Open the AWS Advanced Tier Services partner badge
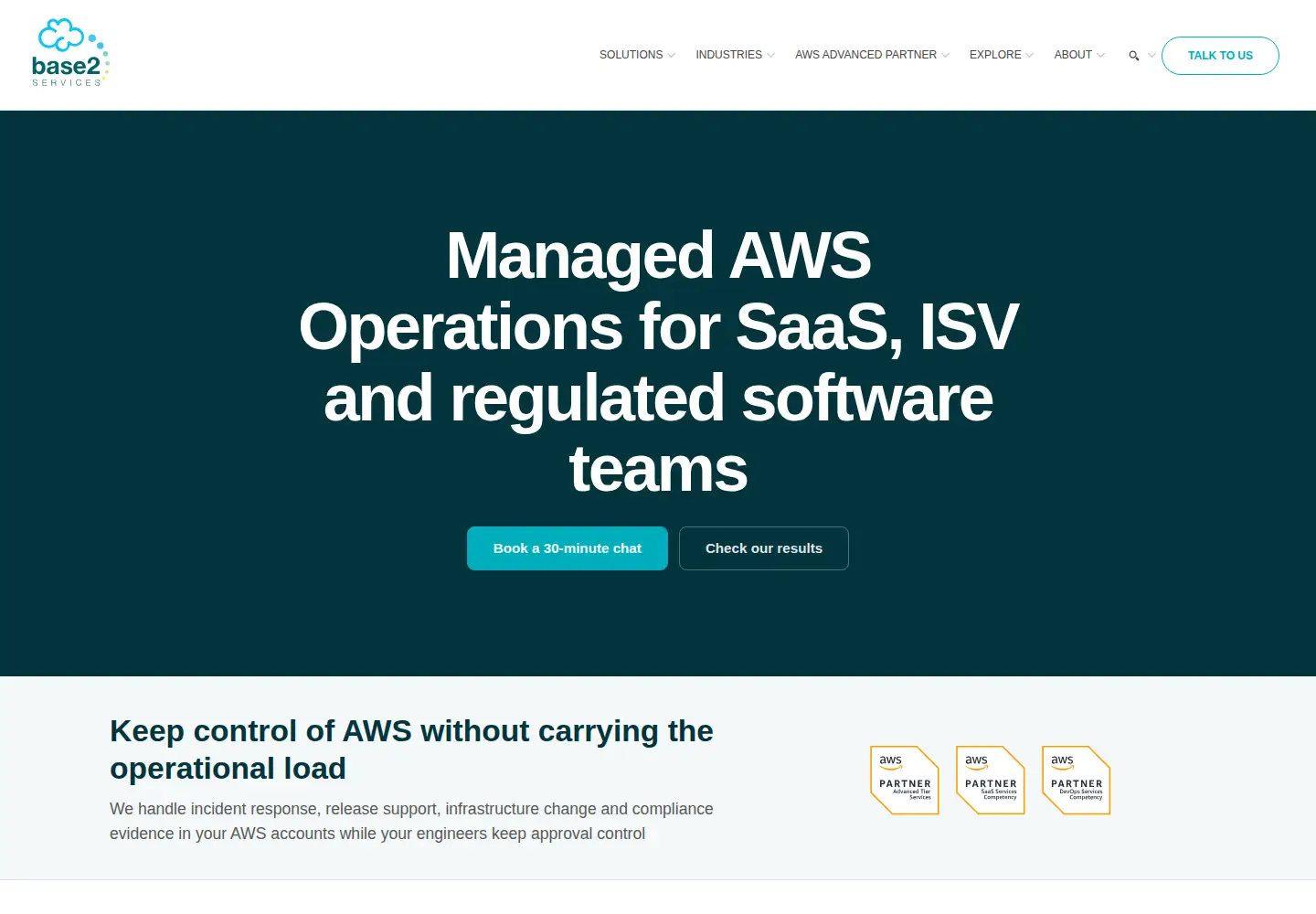The width and height of the screenshot is (1316, 914). click(x=905, y=781)
